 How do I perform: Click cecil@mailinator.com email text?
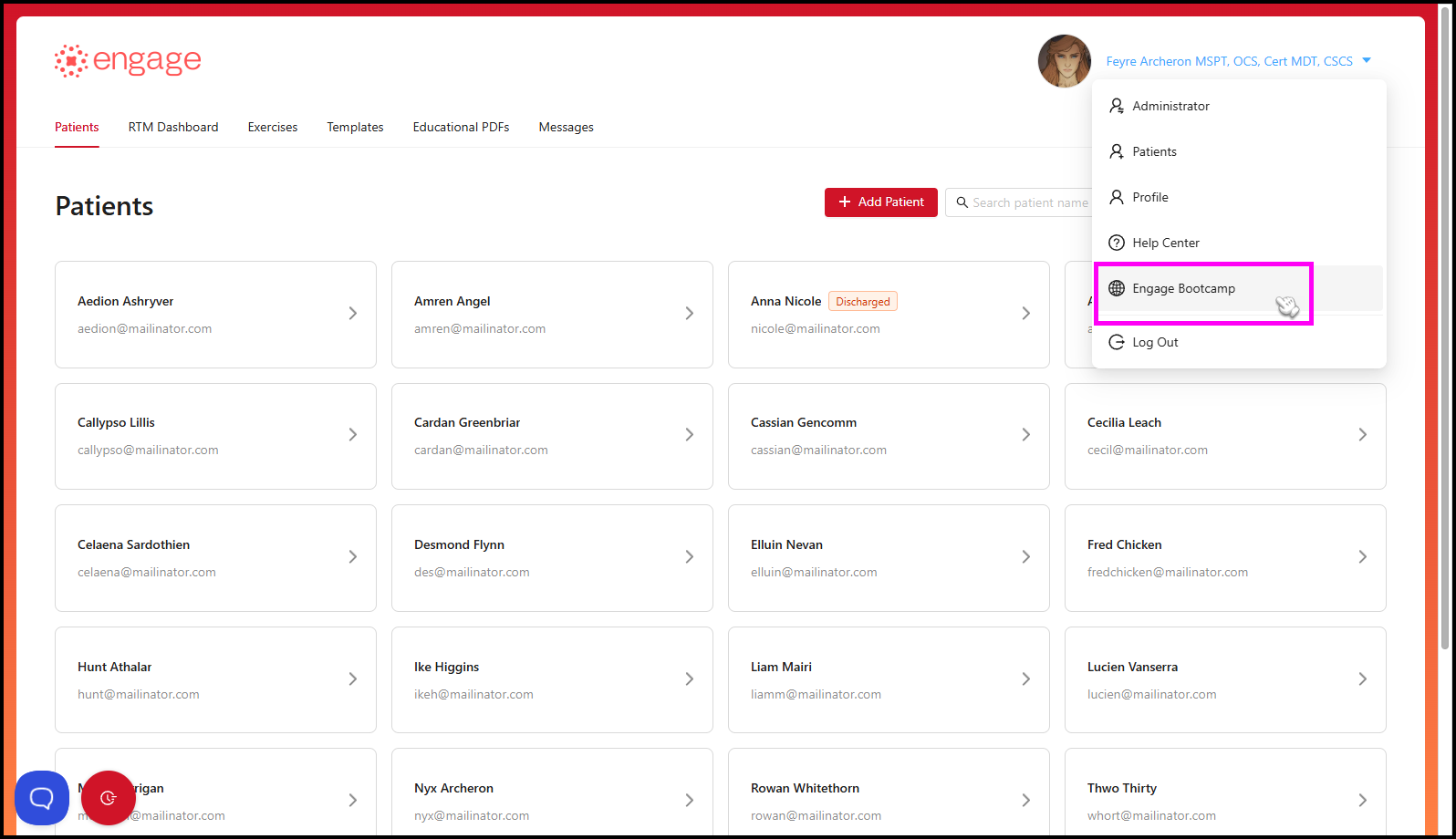(x=1148, y=450)
